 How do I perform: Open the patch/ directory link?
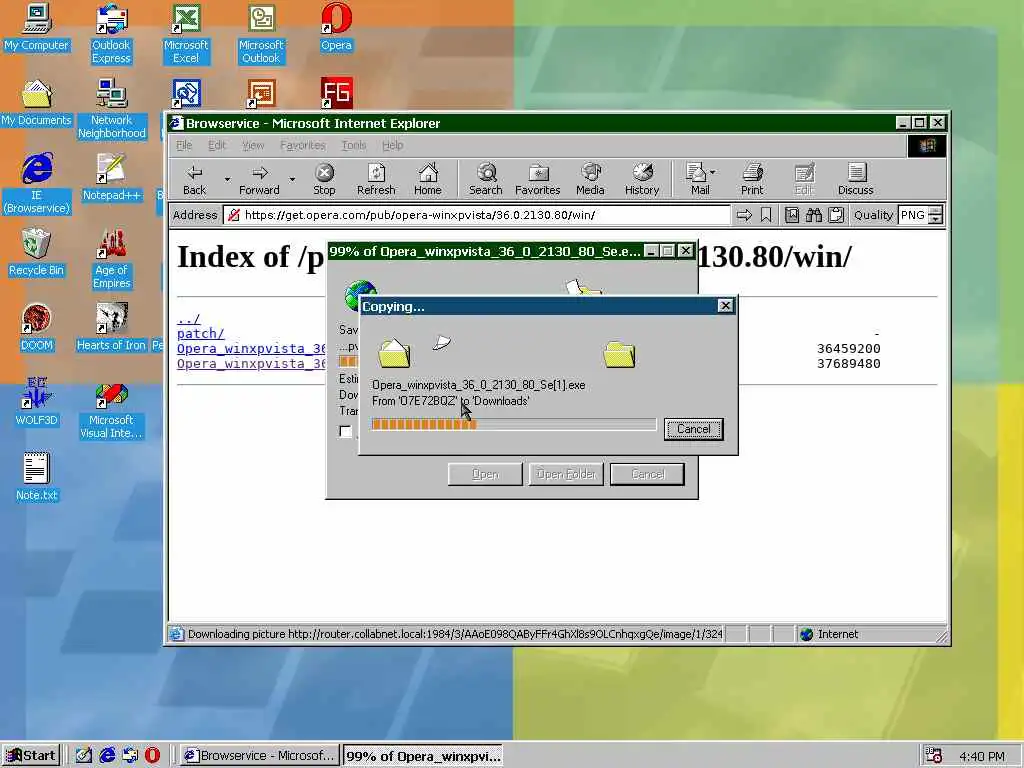200,334
